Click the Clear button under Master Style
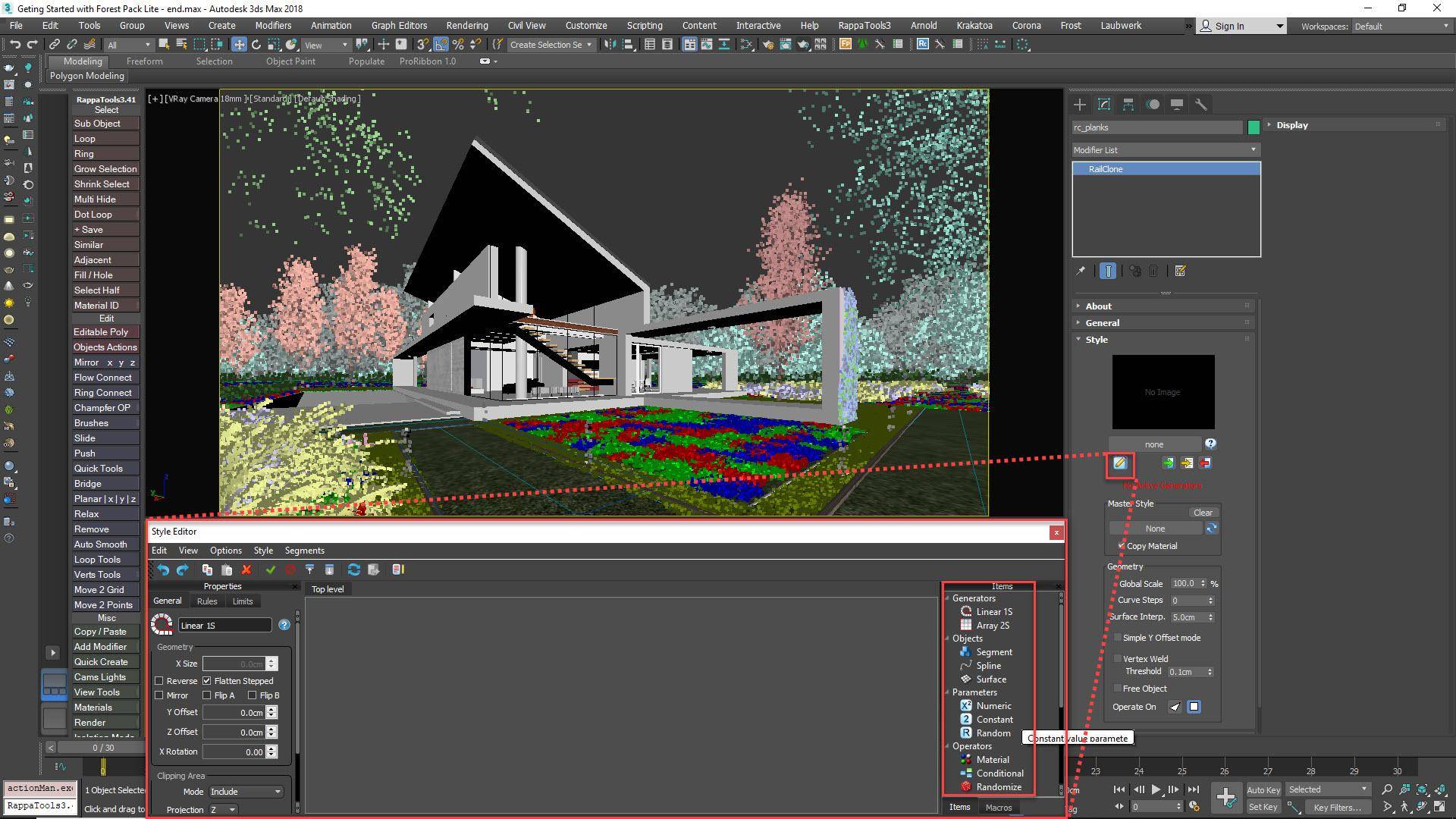The height and width of the screenshot is (819, 1456). click(1203, 512)
